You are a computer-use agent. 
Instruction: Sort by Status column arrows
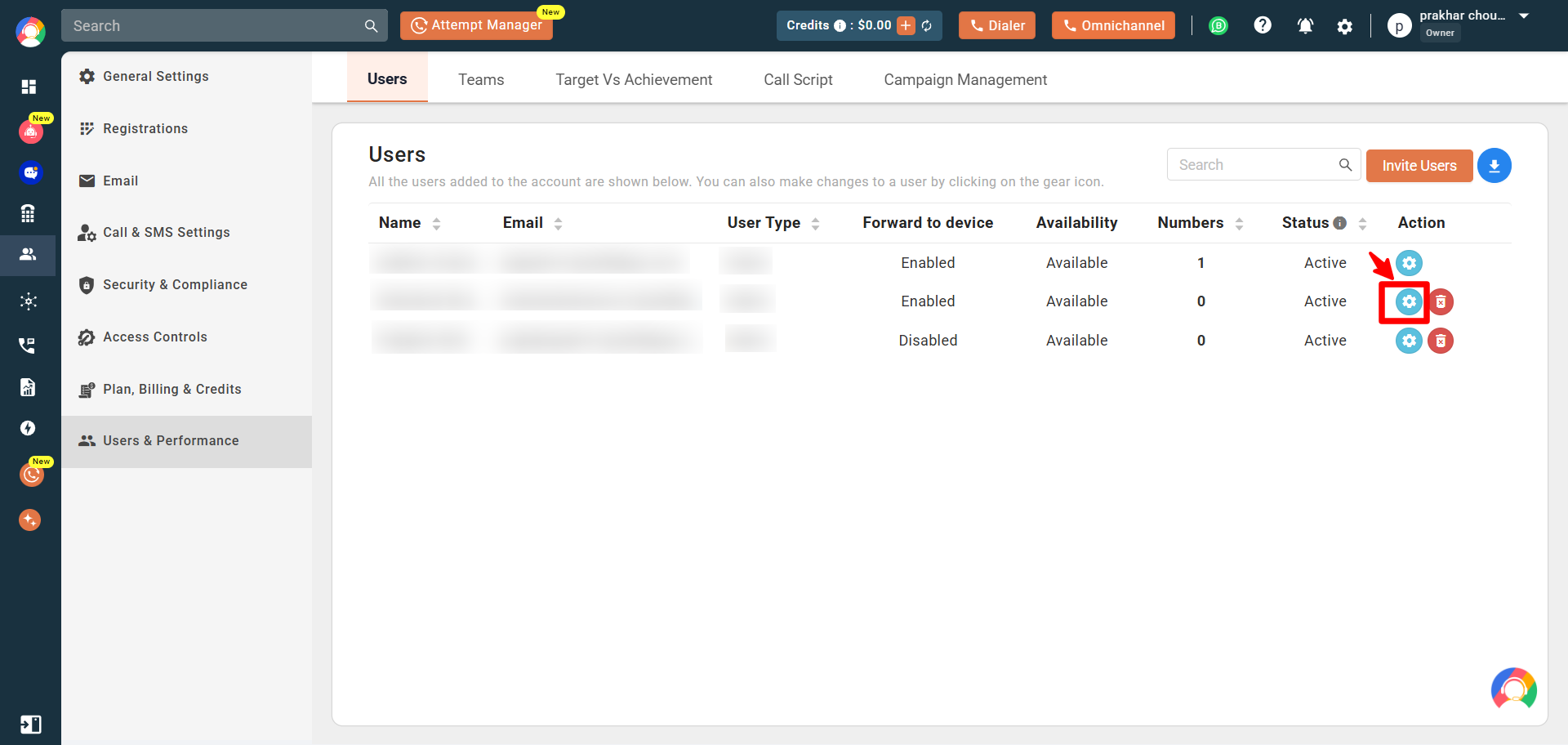[1362, 224]
